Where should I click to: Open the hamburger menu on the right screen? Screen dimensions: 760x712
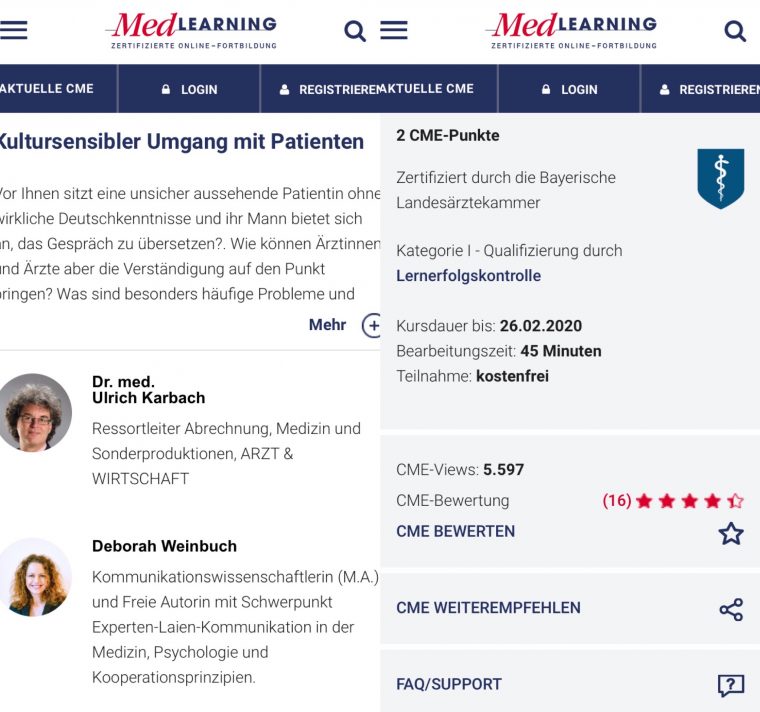click(x=394, y=30)
